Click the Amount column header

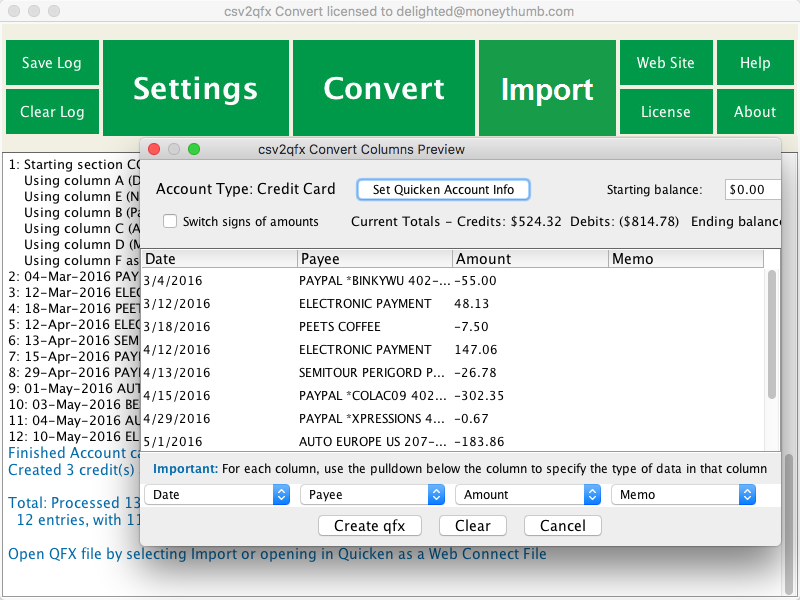[531, 259]
